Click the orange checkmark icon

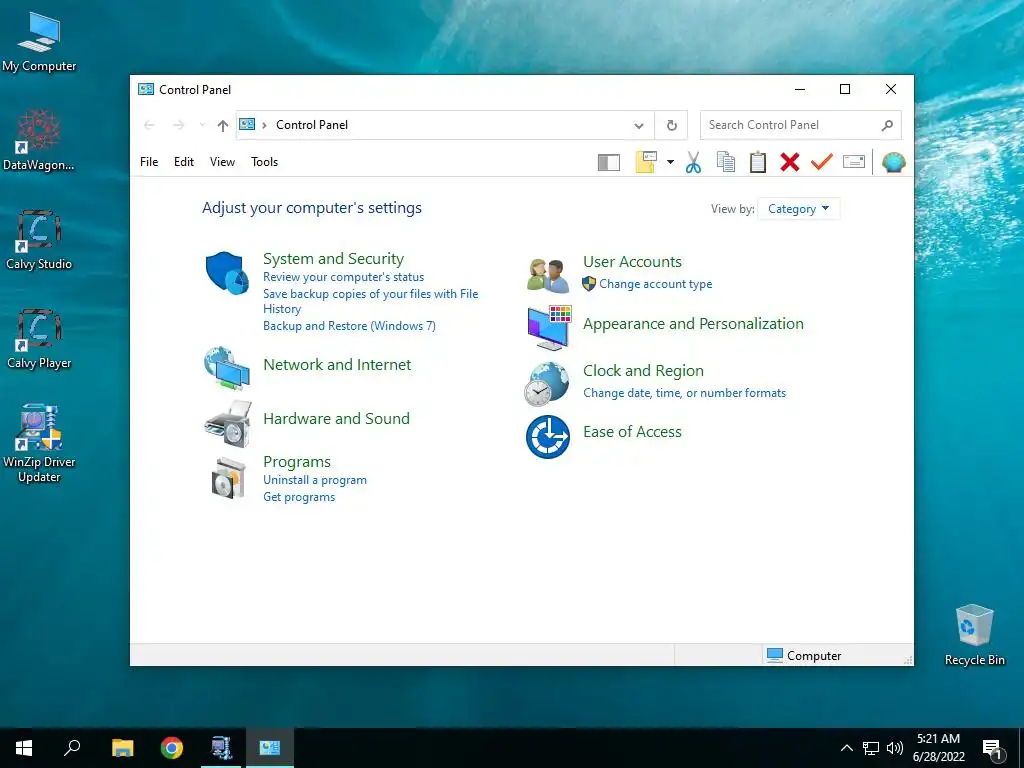tap(822, 161)
